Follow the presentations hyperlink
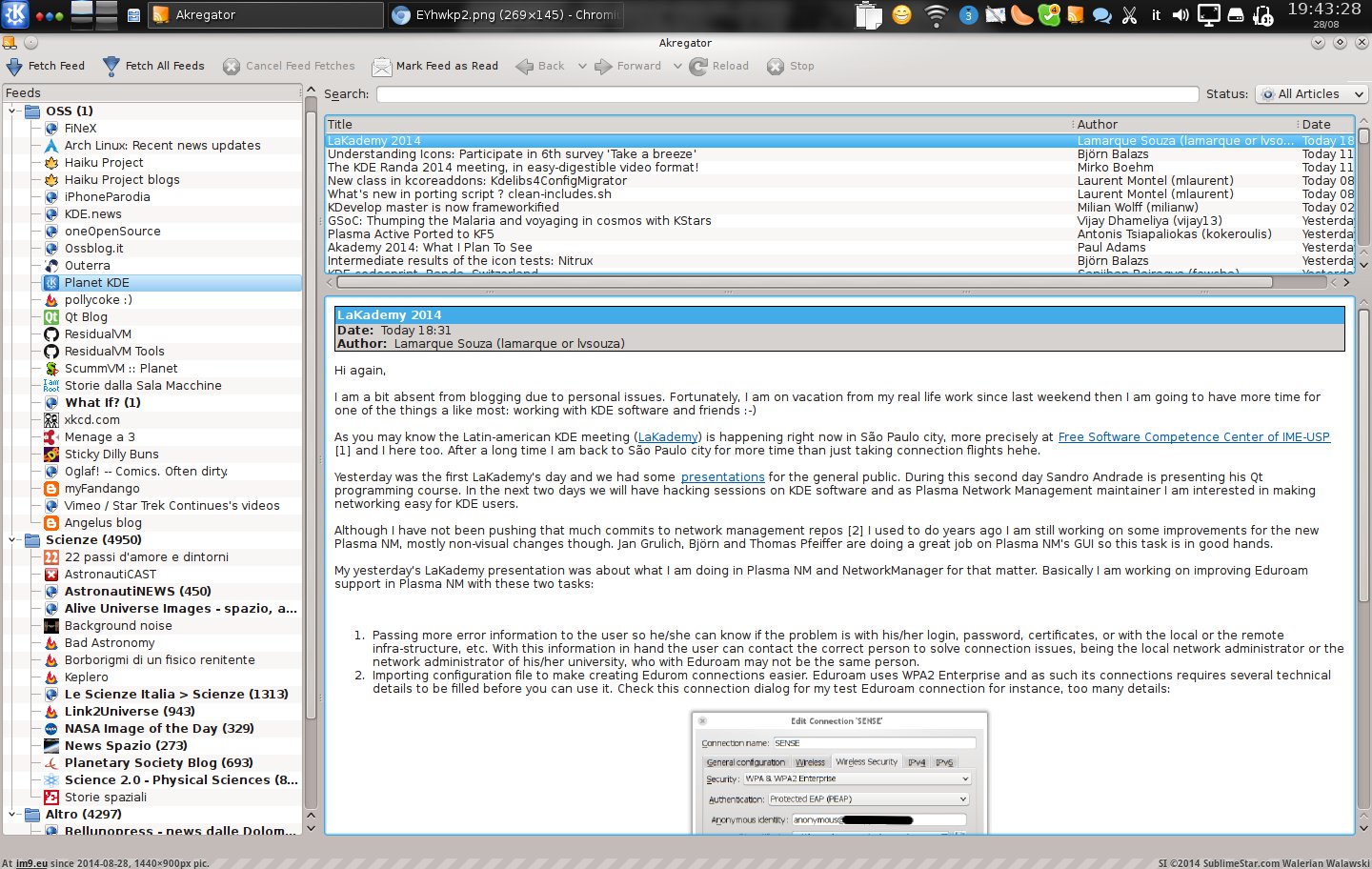This screenshot has height=869, width=1372. 722,477
